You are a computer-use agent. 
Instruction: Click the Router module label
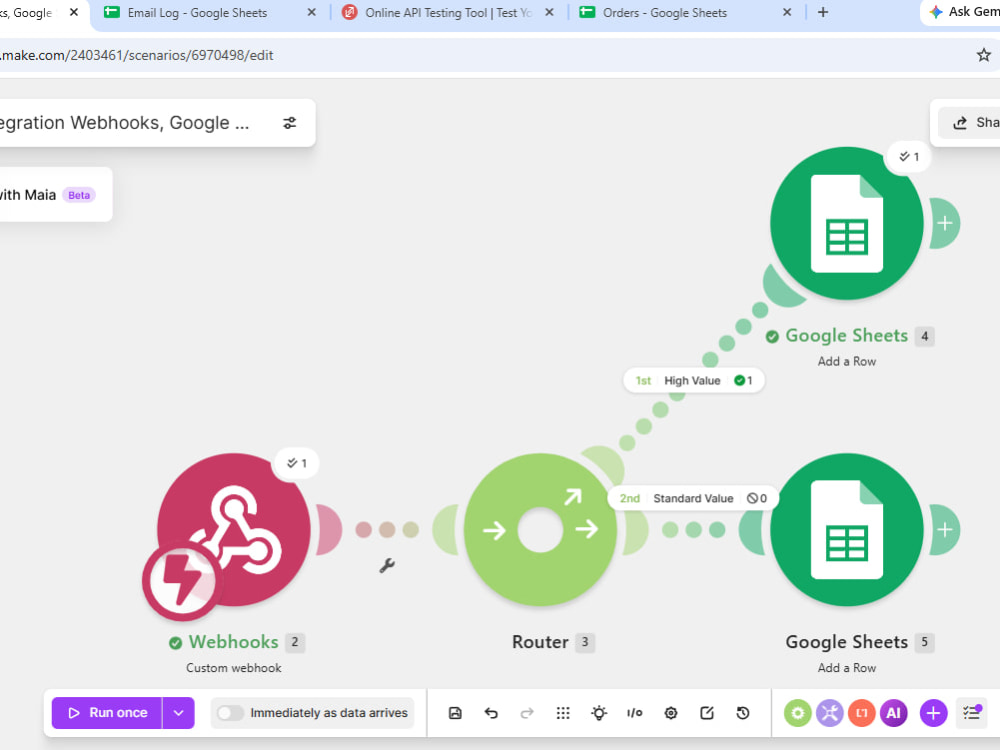(540, 642)
